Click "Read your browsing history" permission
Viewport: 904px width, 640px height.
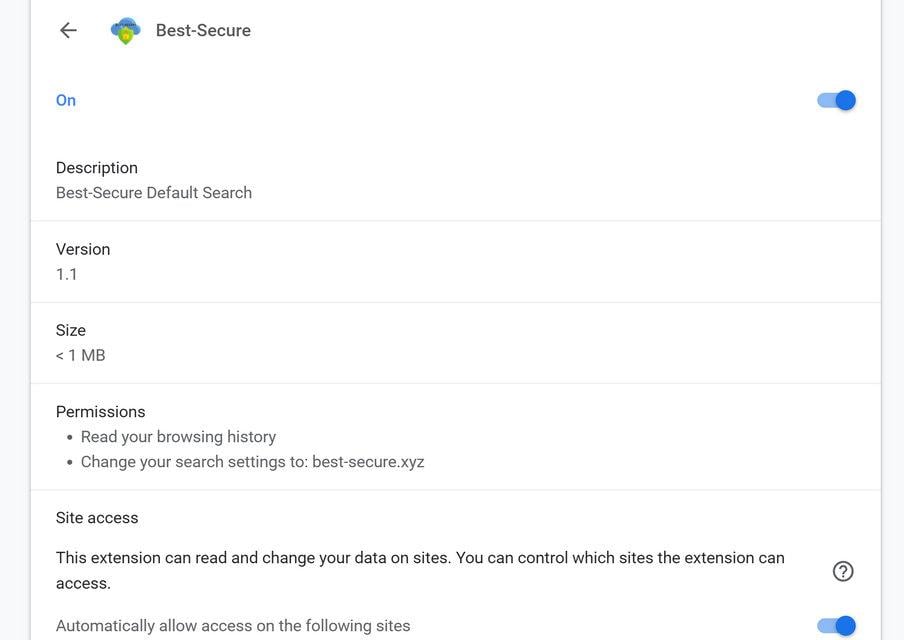pyautogui.click(x=178, y=437)
